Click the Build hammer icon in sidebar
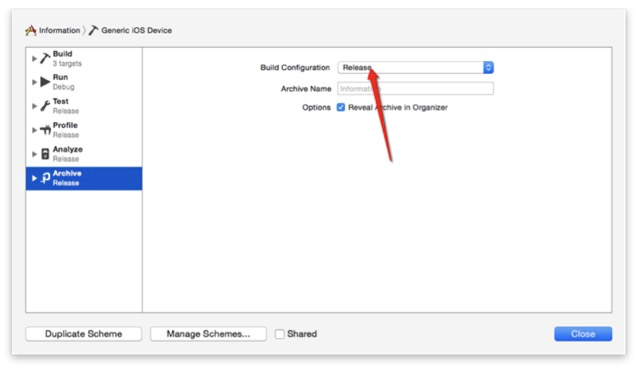The image size is (638, 370). pos(45,58)
